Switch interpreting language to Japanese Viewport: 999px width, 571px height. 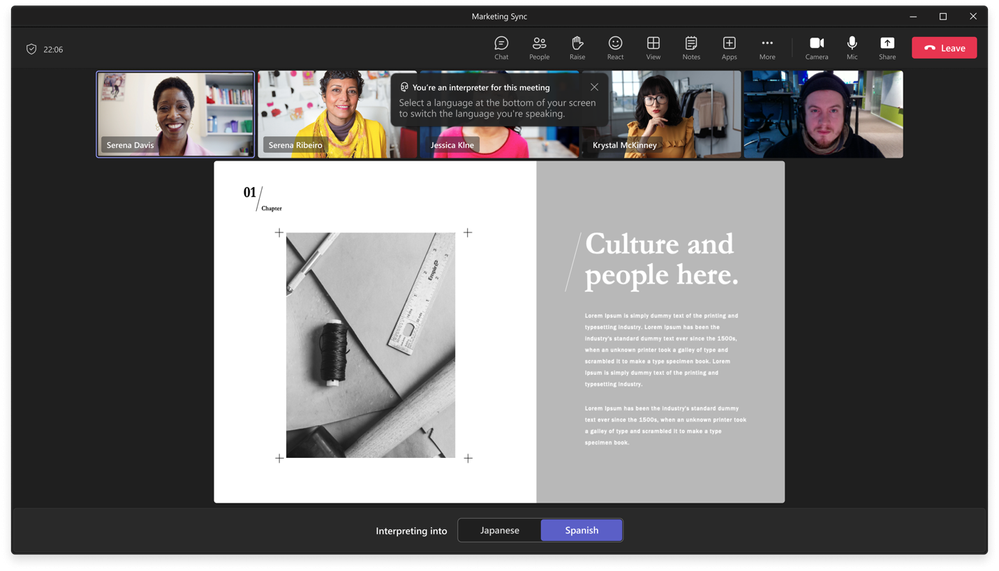(499, 530)
